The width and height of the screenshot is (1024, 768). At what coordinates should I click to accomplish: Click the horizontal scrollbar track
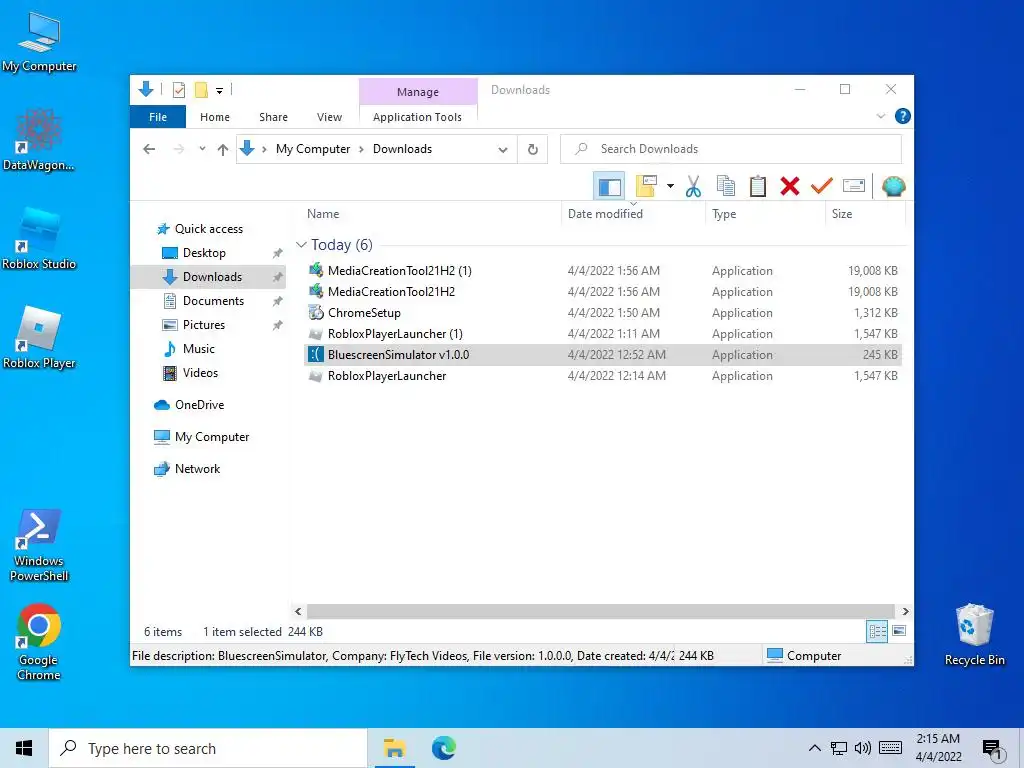(x=600, y=611)
